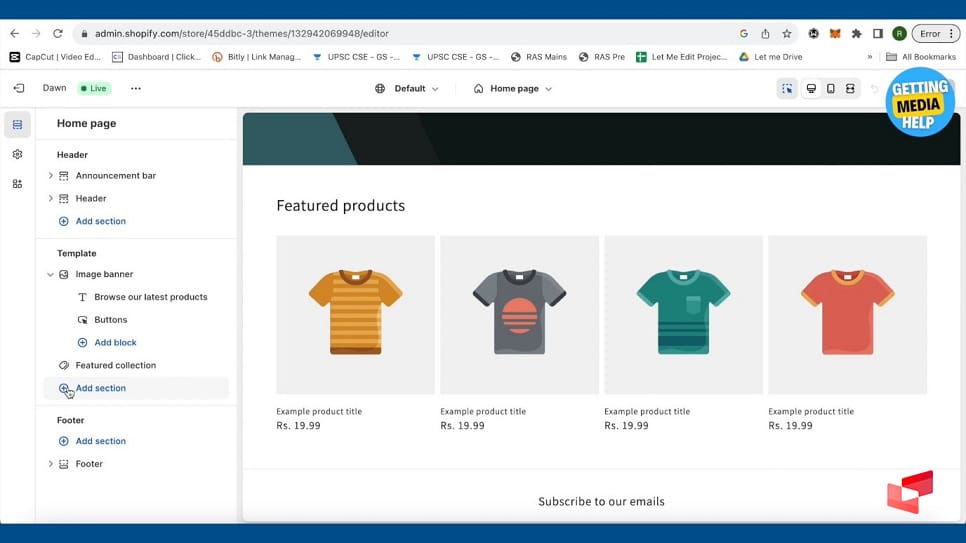Open the Sections panel in left sidebar
This screenshot has width=966, height=543.
[17, 125]
